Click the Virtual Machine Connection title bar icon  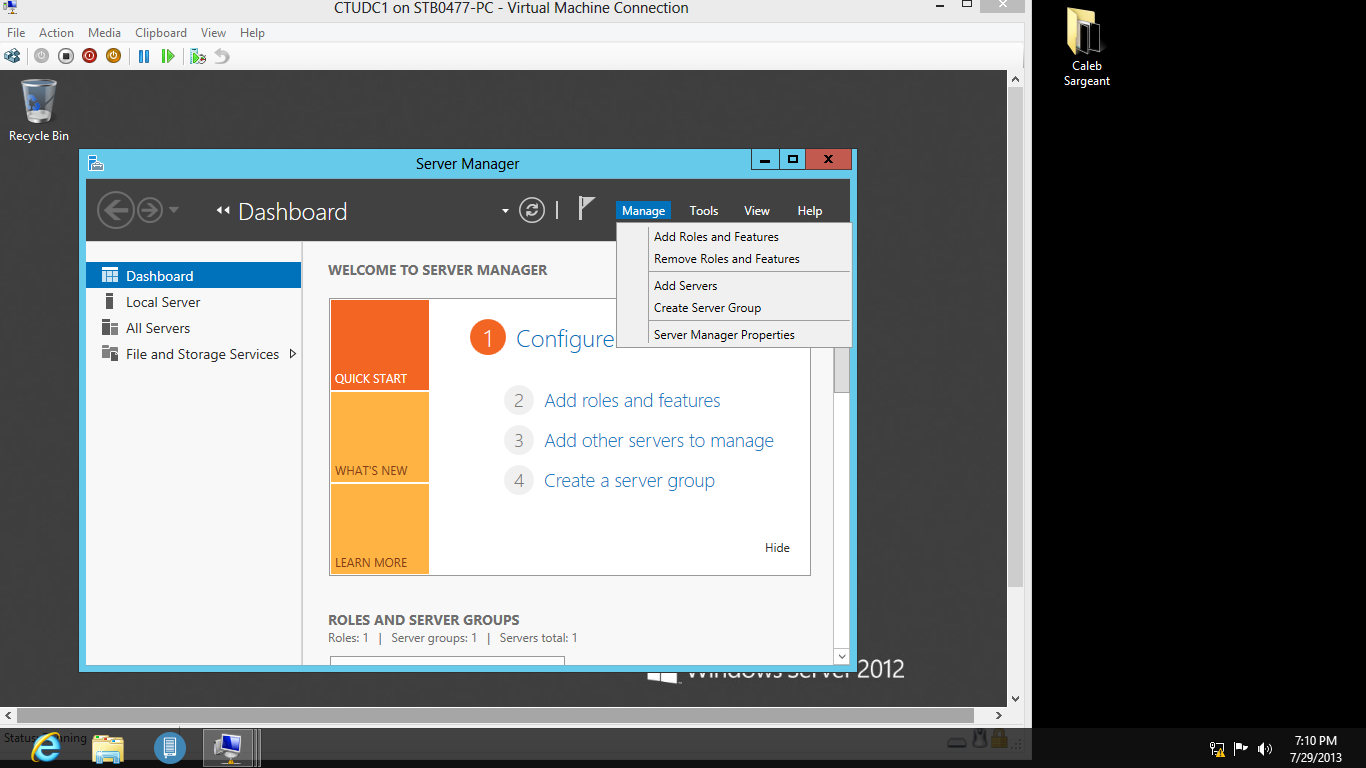point(11,8)
